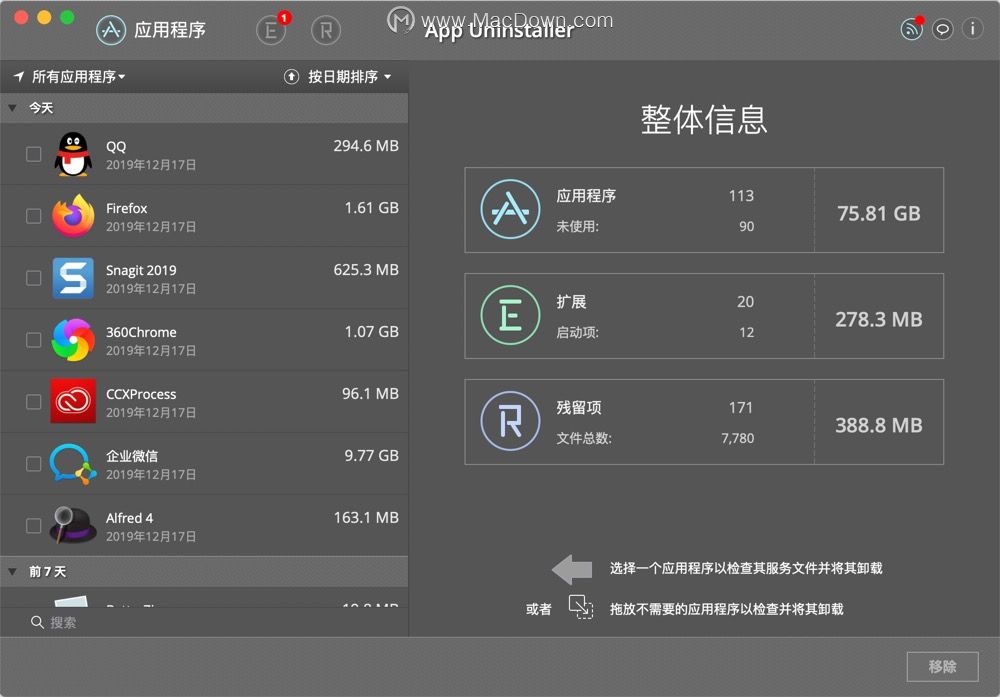Click the 未使用 label
1000x697 pixels.
[x=577, y=226]
